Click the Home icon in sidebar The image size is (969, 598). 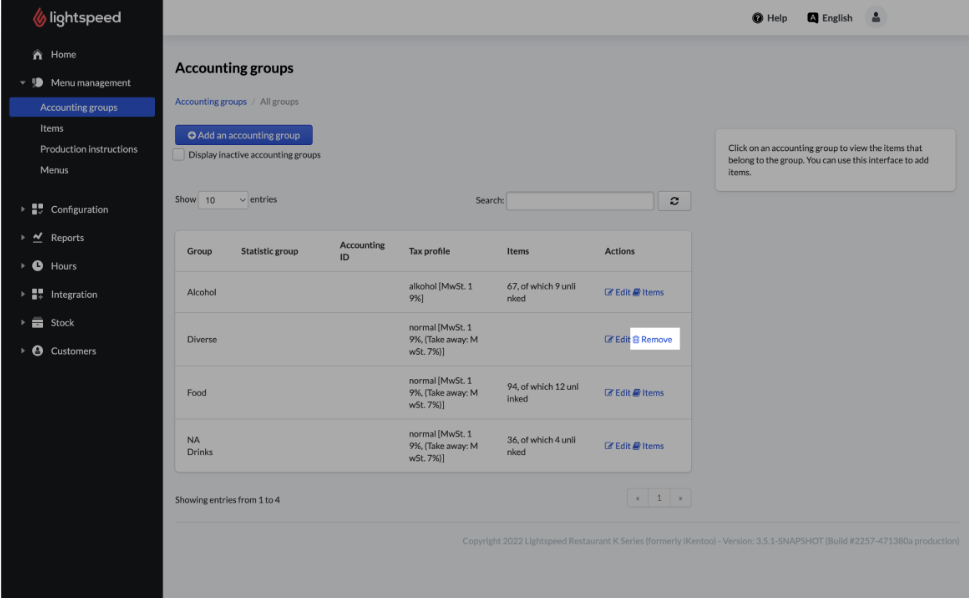pos(38,55)
